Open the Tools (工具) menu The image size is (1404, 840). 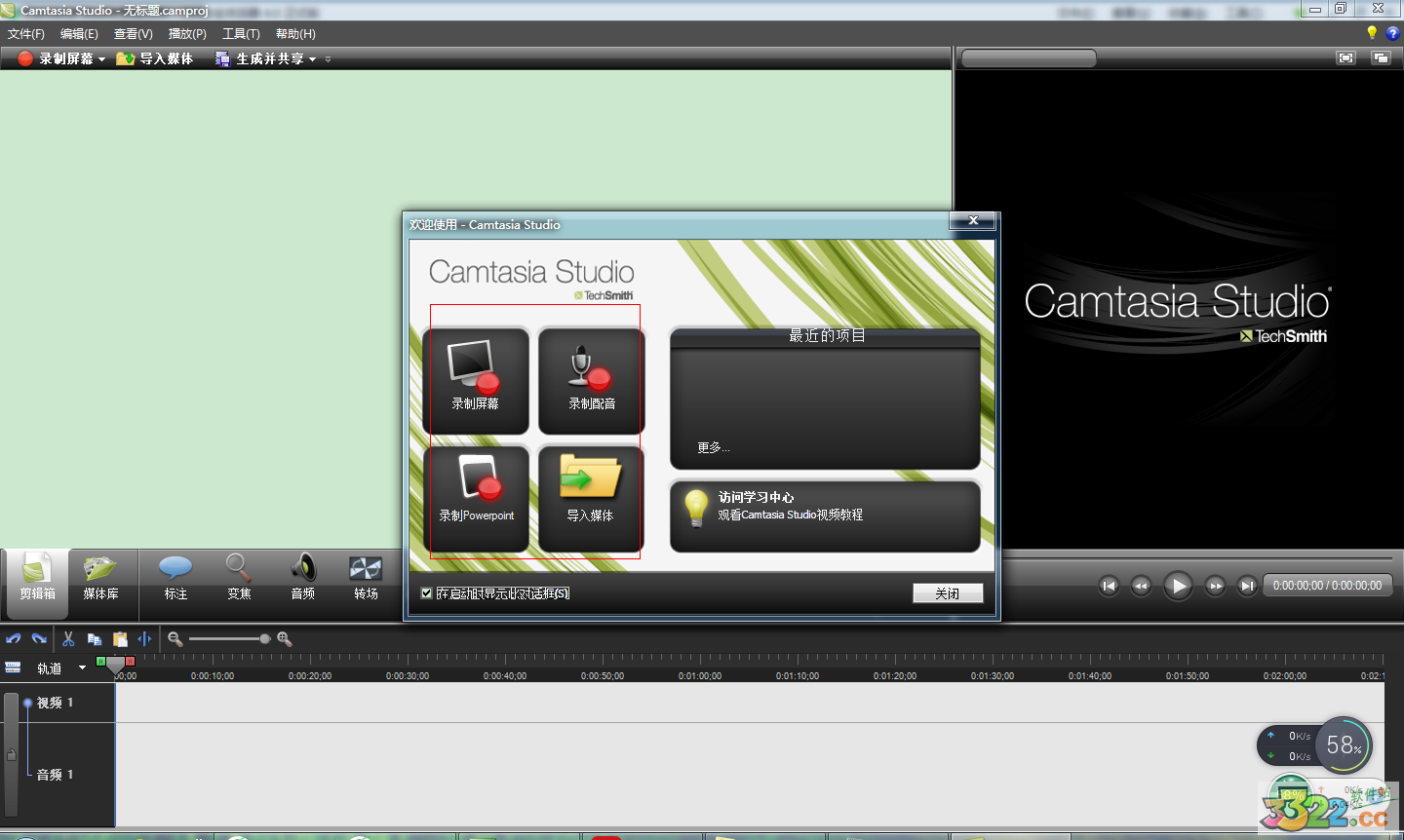click(241, 34)
